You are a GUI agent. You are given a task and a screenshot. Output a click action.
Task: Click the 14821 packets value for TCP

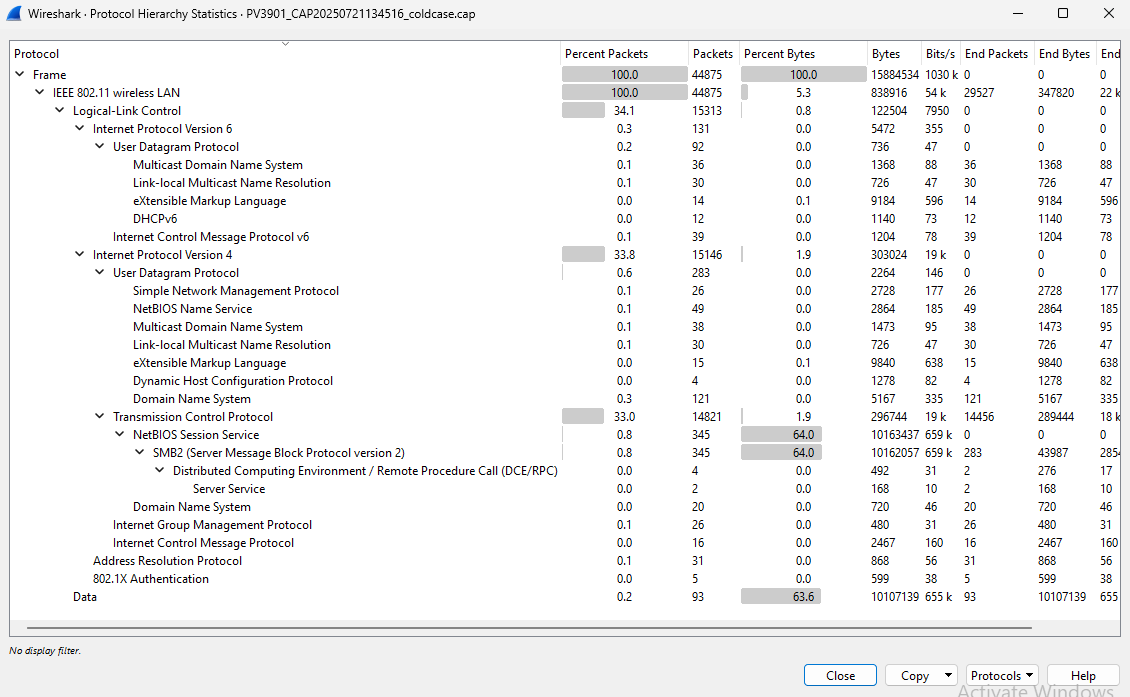[x=706, y=417]
